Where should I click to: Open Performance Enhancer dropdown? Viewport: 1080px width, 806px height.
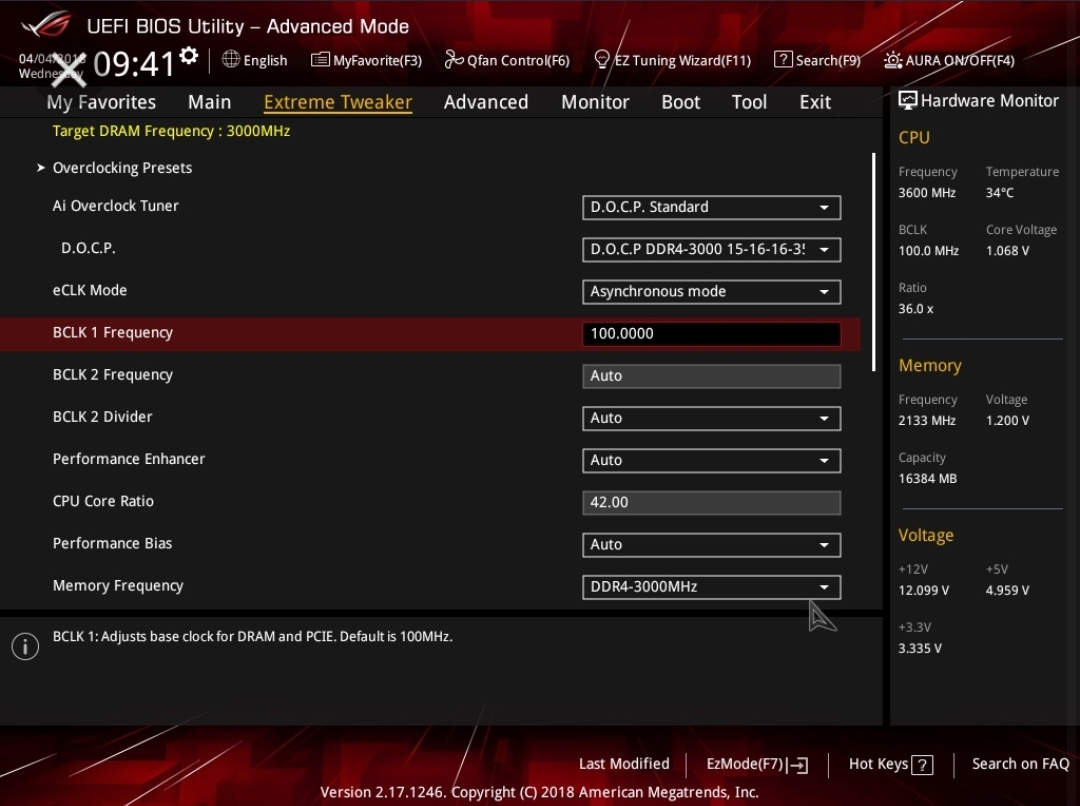tap(712, 460)
